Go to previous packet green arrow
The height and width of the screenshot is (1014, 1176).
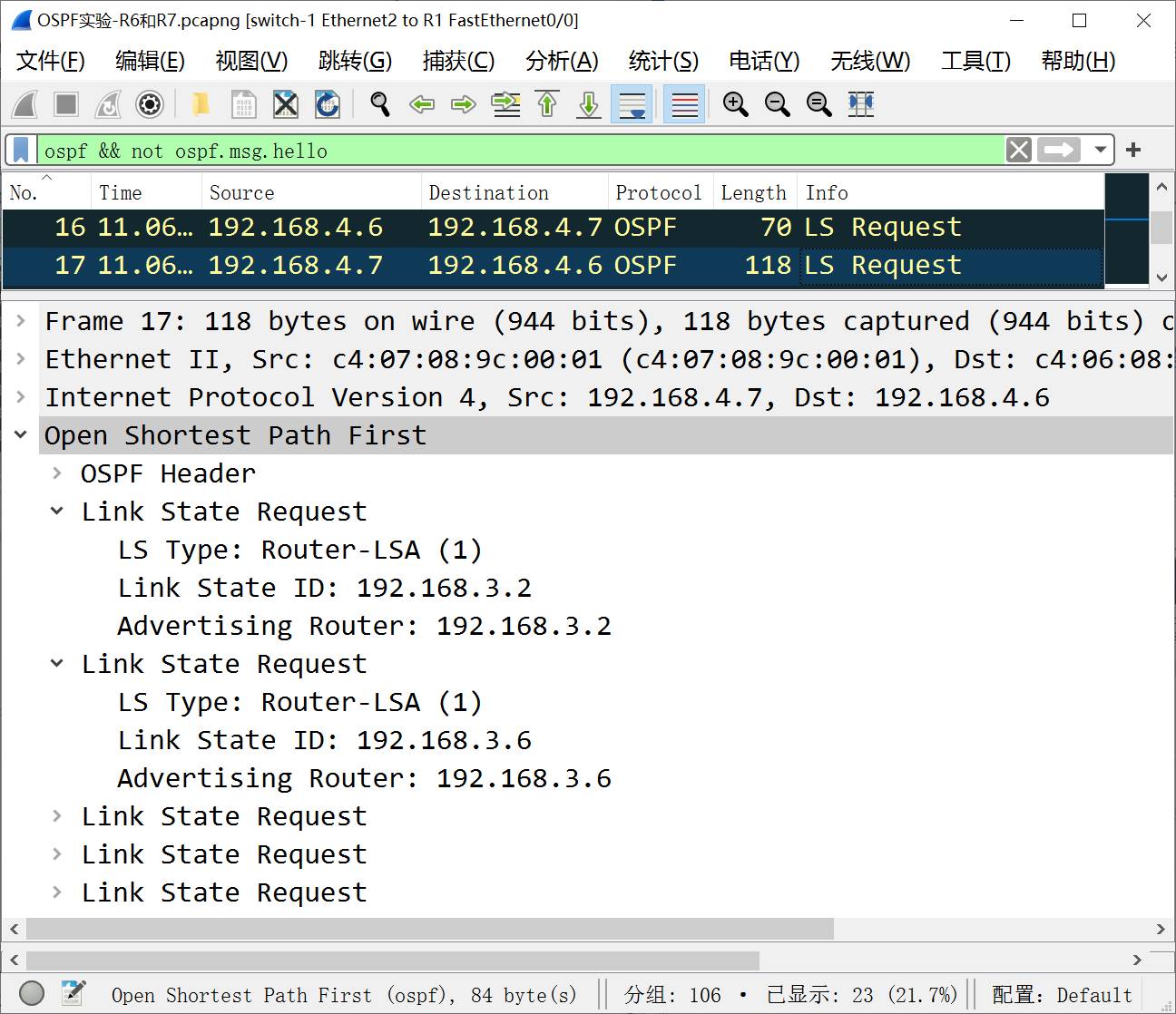point(422,104)
